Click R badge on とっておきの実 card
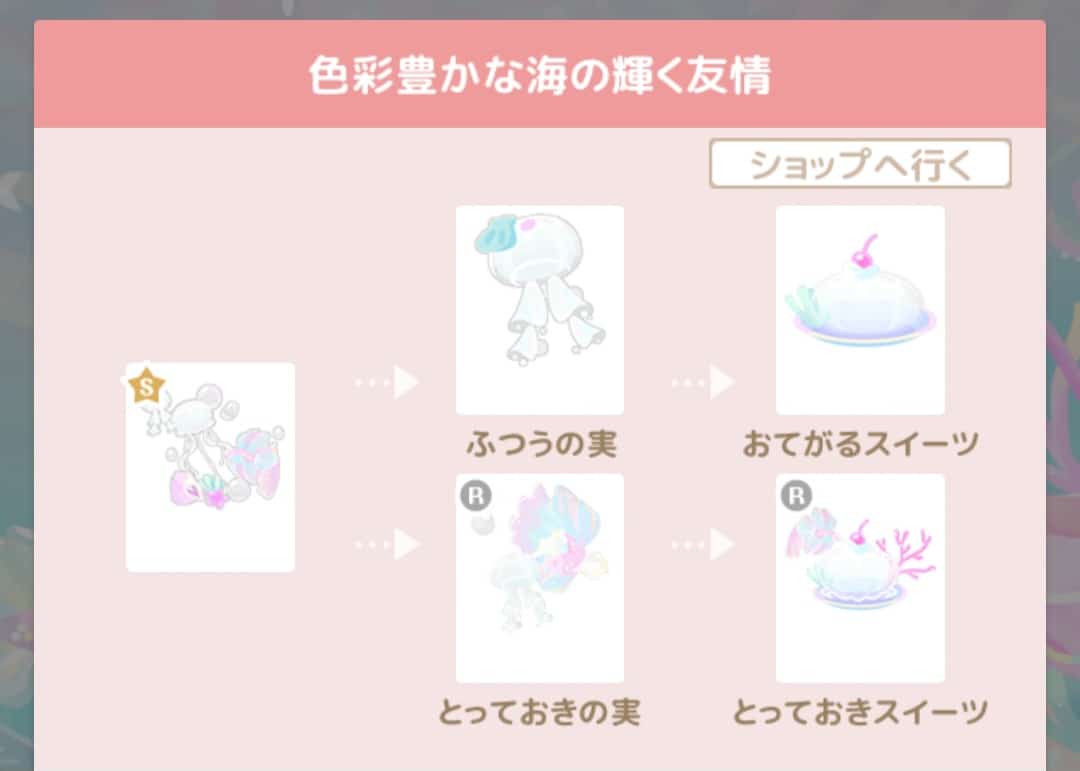This screenshot has width=1080, height=771. [475, 495]
